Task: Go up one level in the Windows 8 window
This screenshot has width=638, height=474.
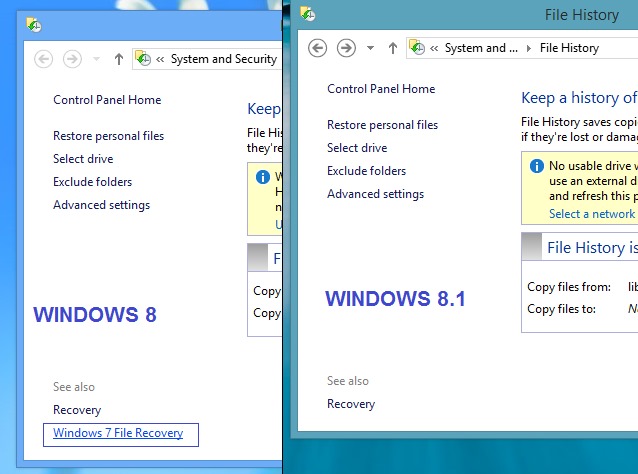Action: [x=118, y=59]
